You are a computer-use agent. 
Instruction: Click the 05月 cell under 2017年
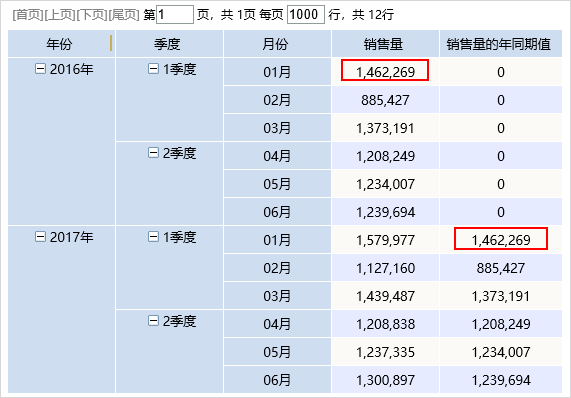(277, 352)
